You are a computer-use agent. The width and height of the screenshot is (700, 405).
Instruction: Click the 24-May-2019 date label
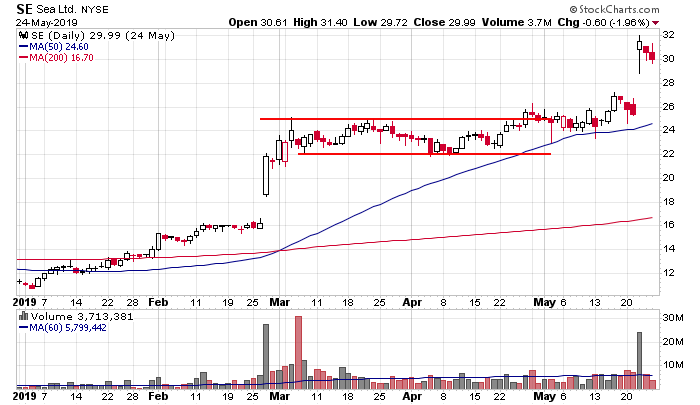[x=47, y=22]
